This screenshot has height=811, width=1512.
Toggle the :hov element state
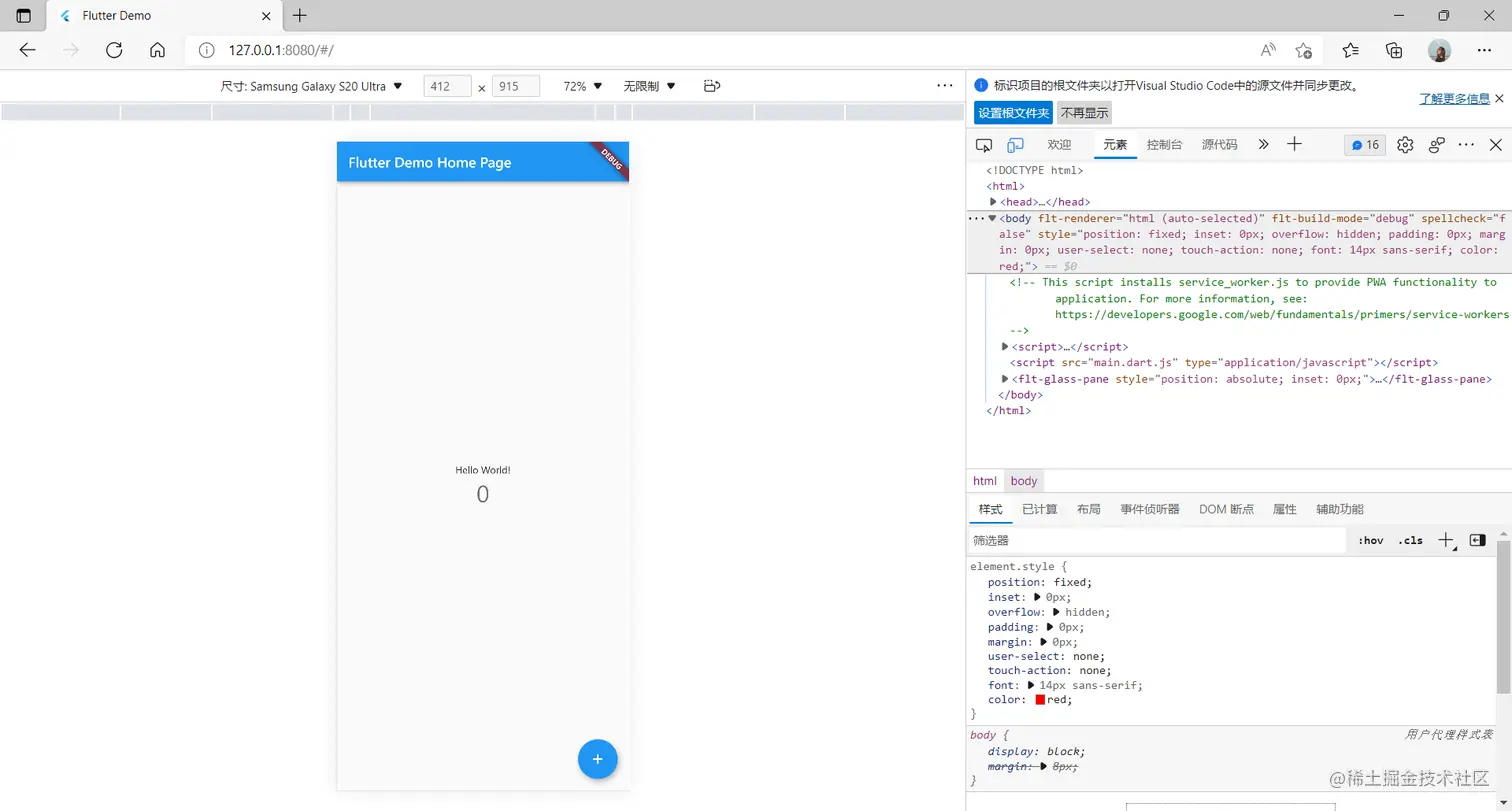tap(1371, 540)
